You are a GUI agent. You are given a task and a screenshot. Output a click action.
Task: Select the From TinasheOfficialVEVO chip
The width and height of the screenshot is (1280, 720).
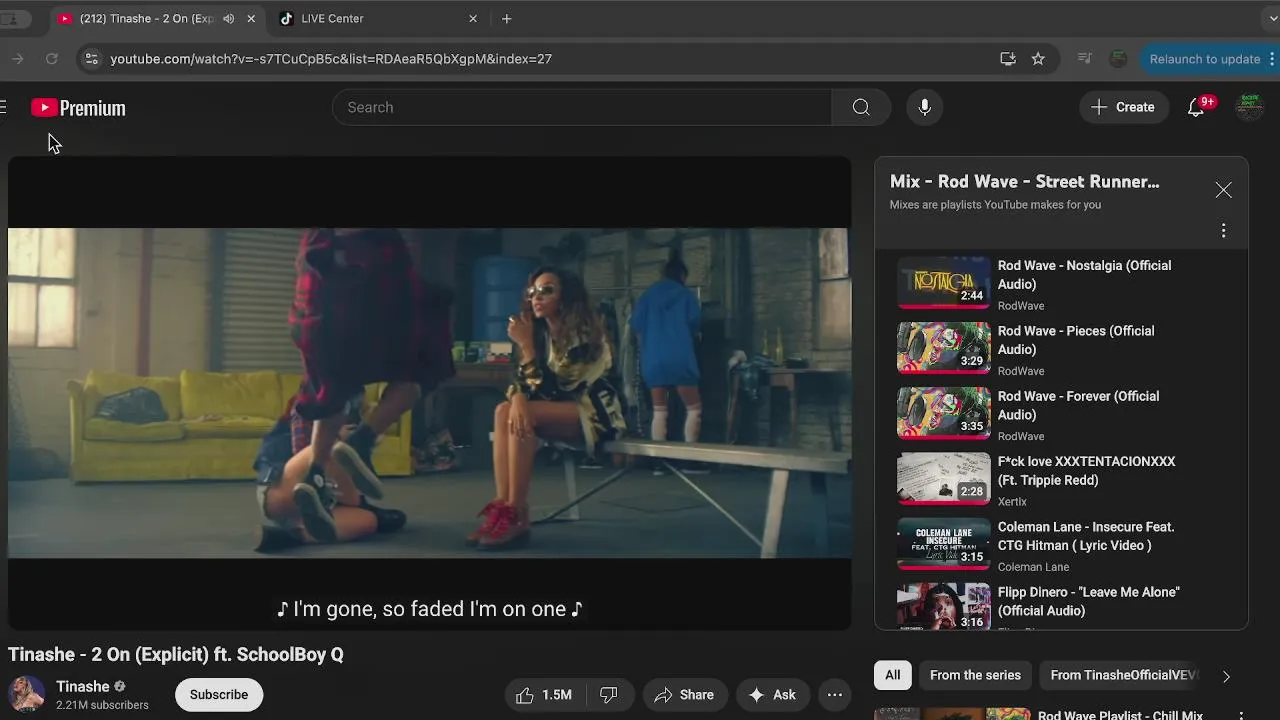(1123, 675)
